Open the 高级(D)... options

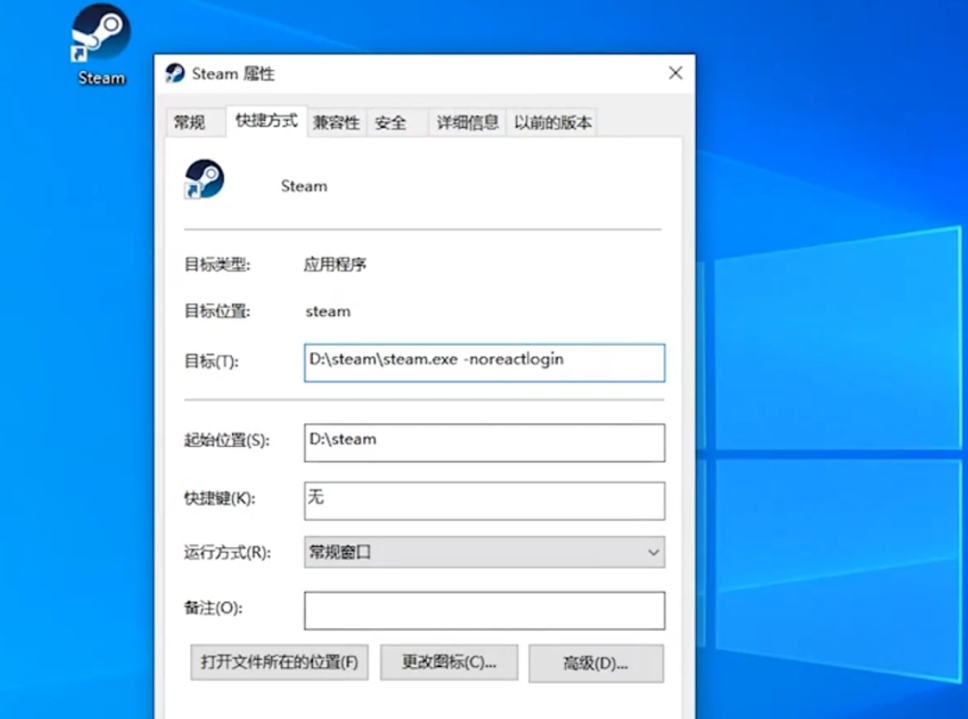click(x=595, y=663)
